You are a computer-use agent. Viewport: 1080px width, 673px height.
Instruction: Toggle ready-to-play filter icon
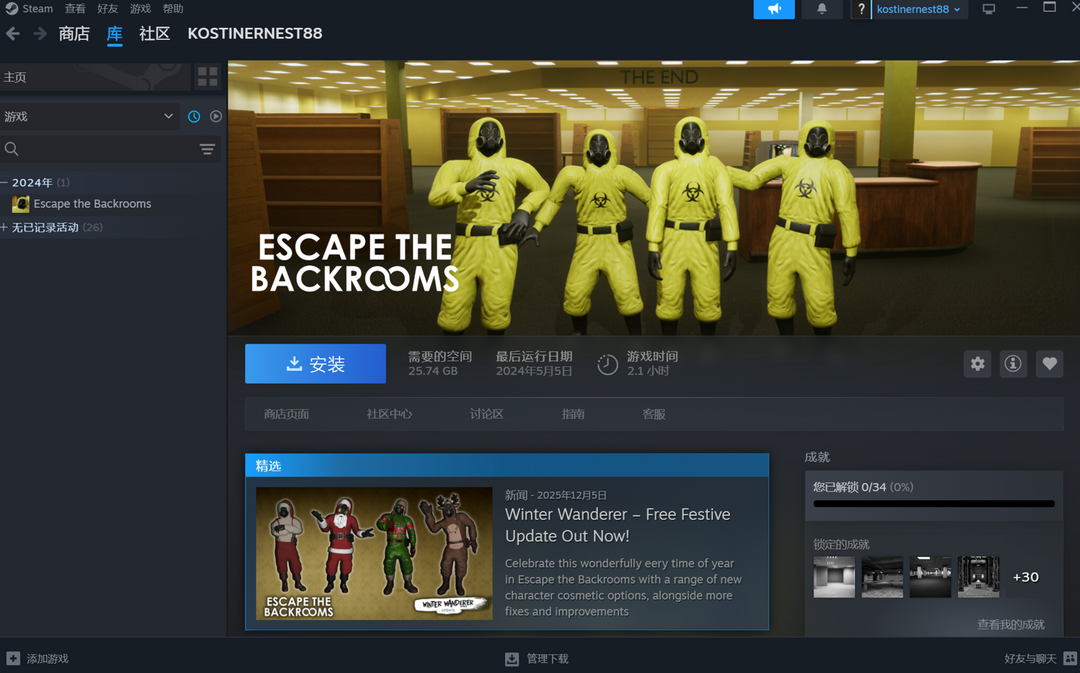(216, 116)
